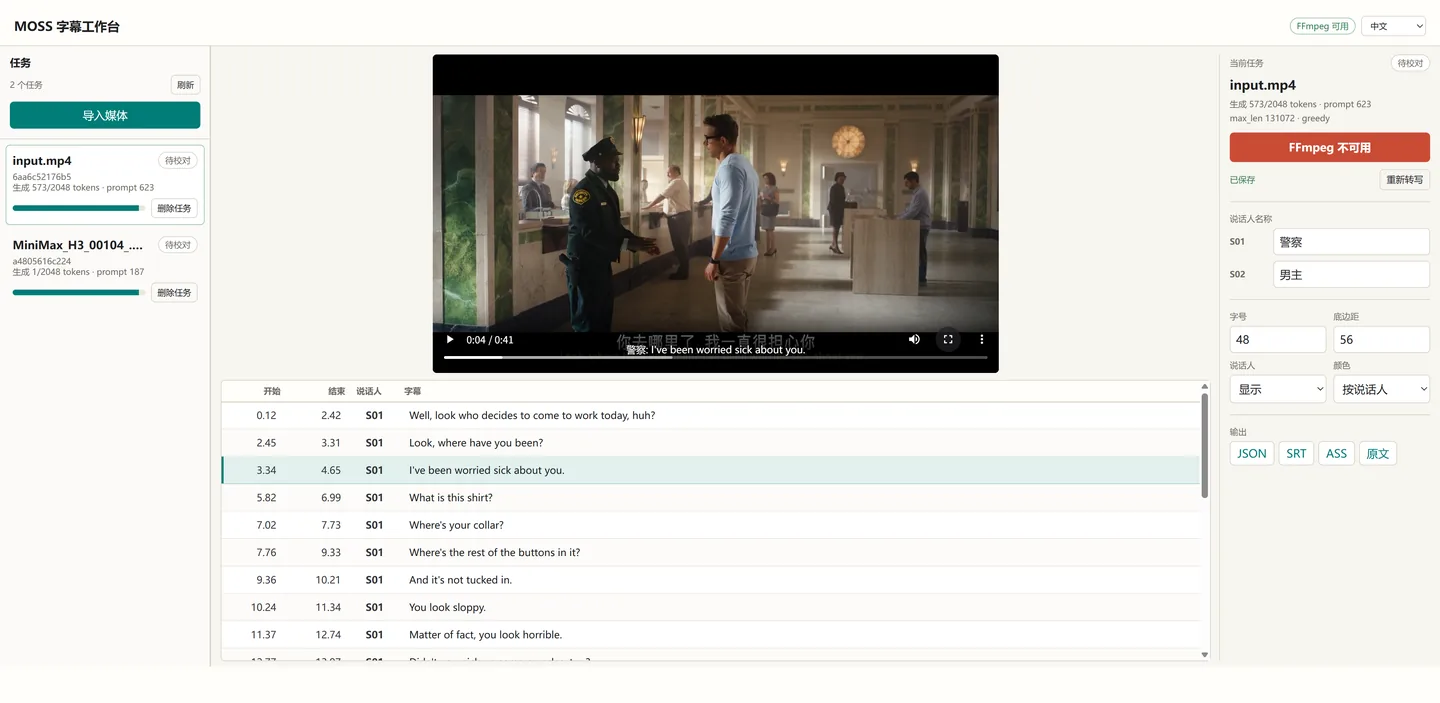Play the video with the play icon

[x=450, y=339]
